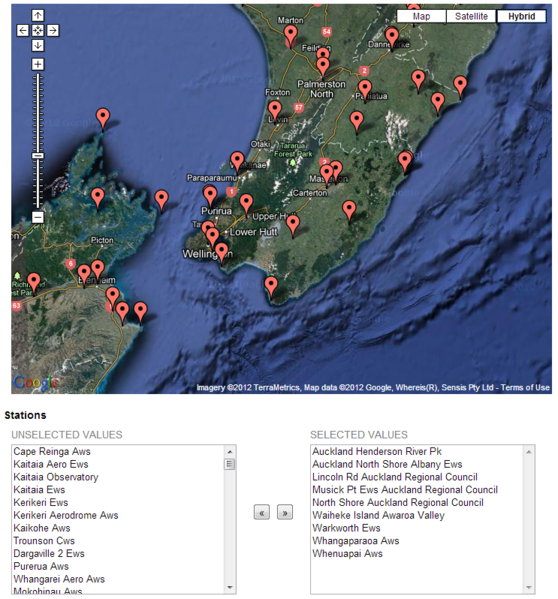Screen dimensions: 558x599
Task: Click the zoom slider handle
Action: pos(37,155)
